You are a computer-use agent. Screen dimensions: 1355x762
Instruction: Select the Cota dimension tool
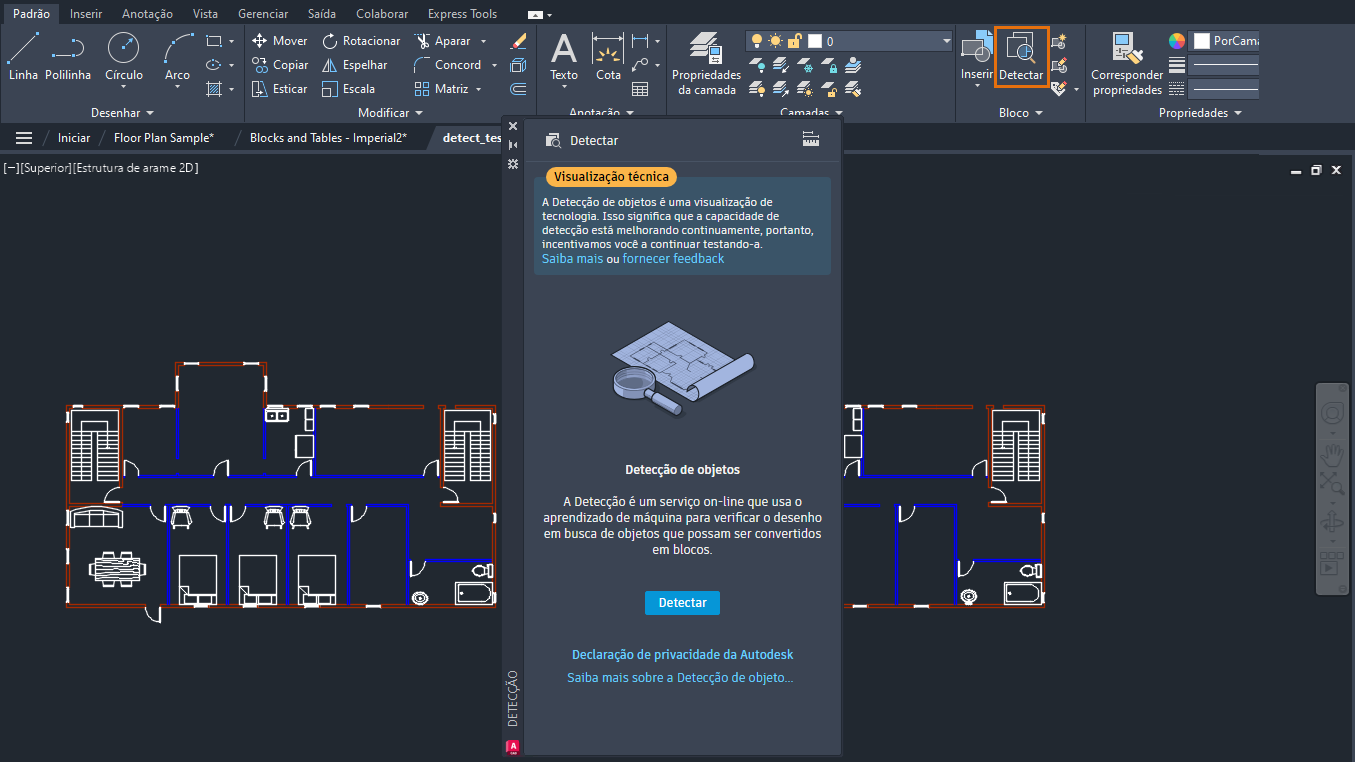tap(608, 57)
